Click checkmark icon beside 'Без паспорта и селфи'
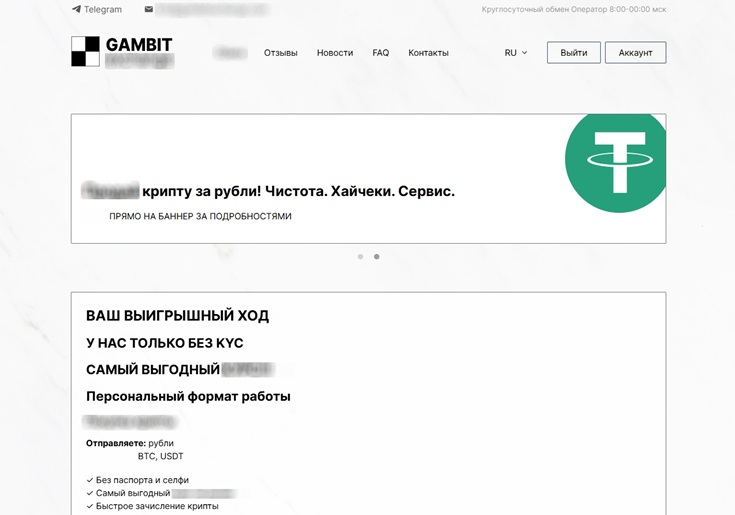Screen dimensions: 735x515 point(90,480)
